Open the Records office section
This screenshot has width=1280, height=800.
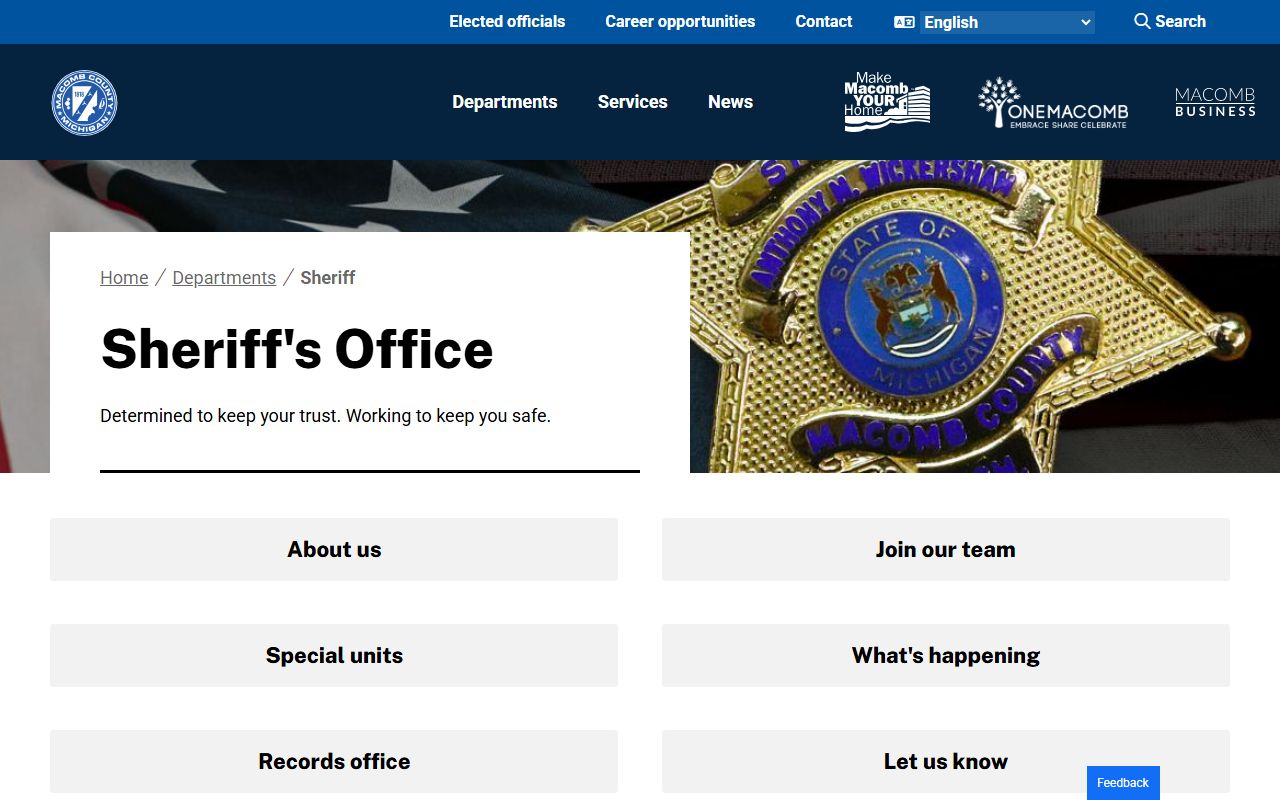click(334, 761)
